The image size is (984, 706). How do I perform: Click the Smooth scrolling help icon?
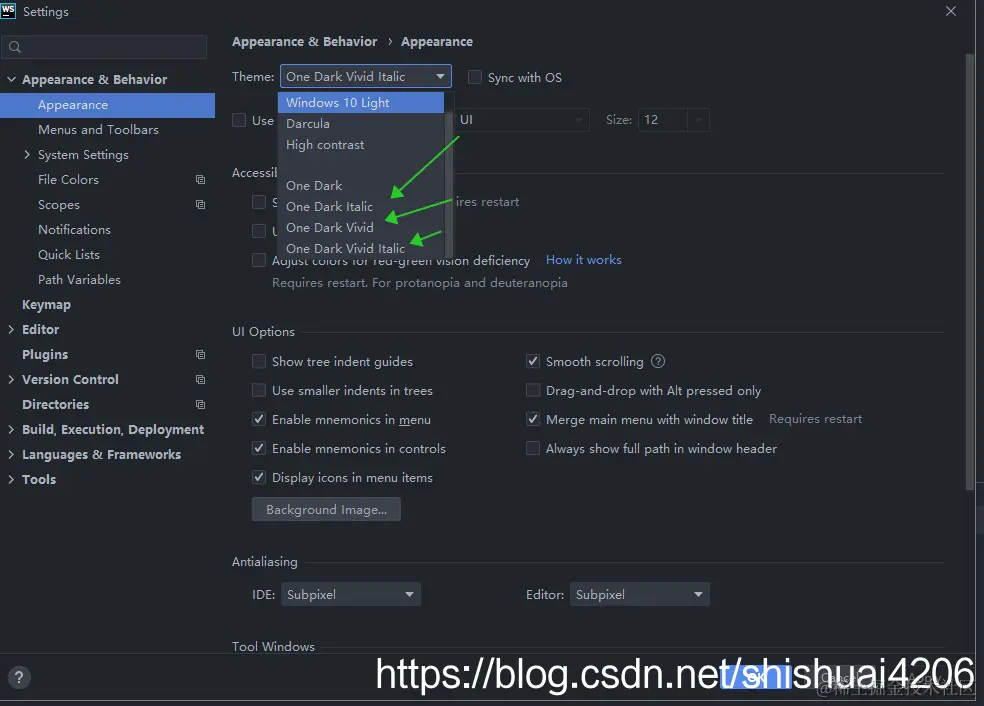coord(658,361)
